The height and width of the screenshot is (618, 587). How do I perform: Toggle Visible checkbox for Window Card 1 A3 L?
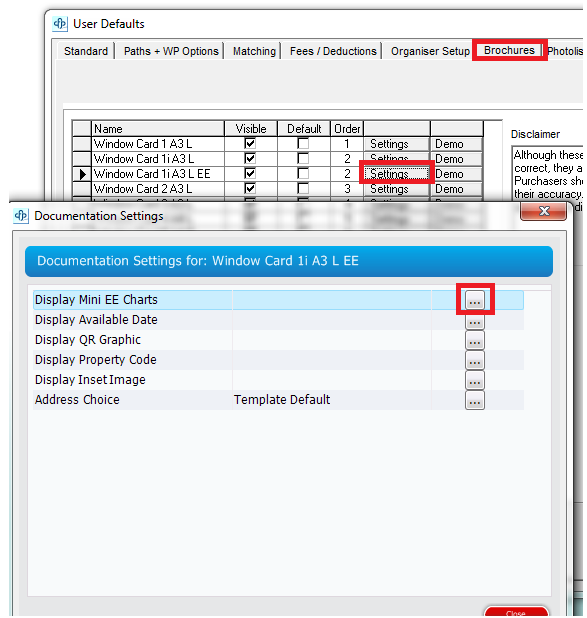click(x=250, y=143)
